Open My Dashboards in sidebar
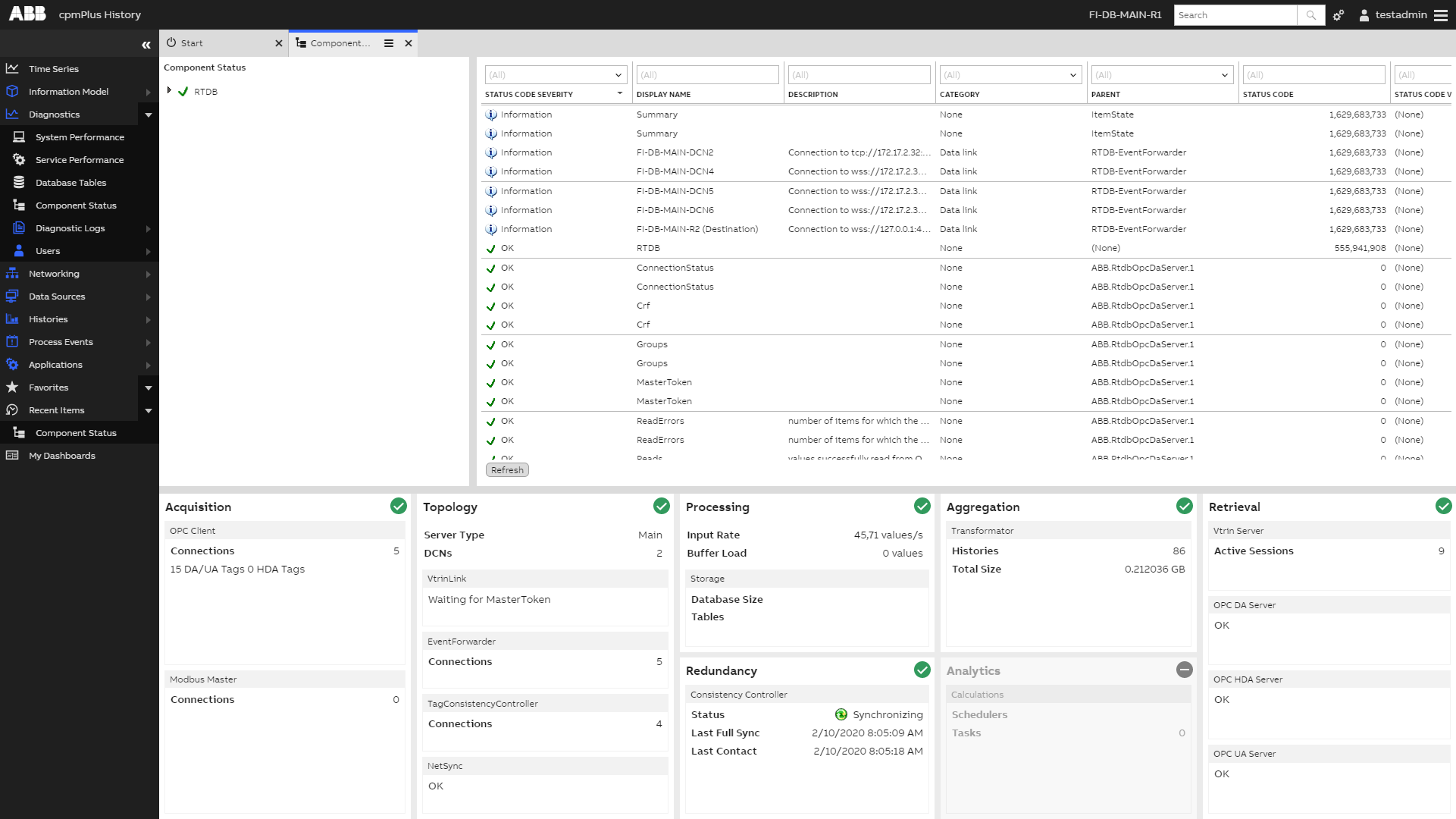Image resolution: width=1456 pixels, height=819 pixels. pyautogui.click(x=62, y=456)
